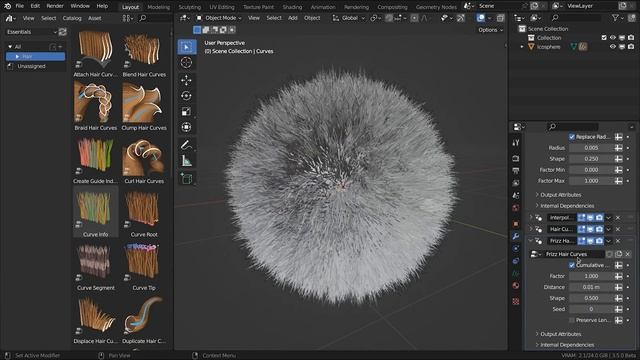The height and width of the screenshot is (360, 640).
Task: Select the Add Cube tool
Action: [187, 178]
